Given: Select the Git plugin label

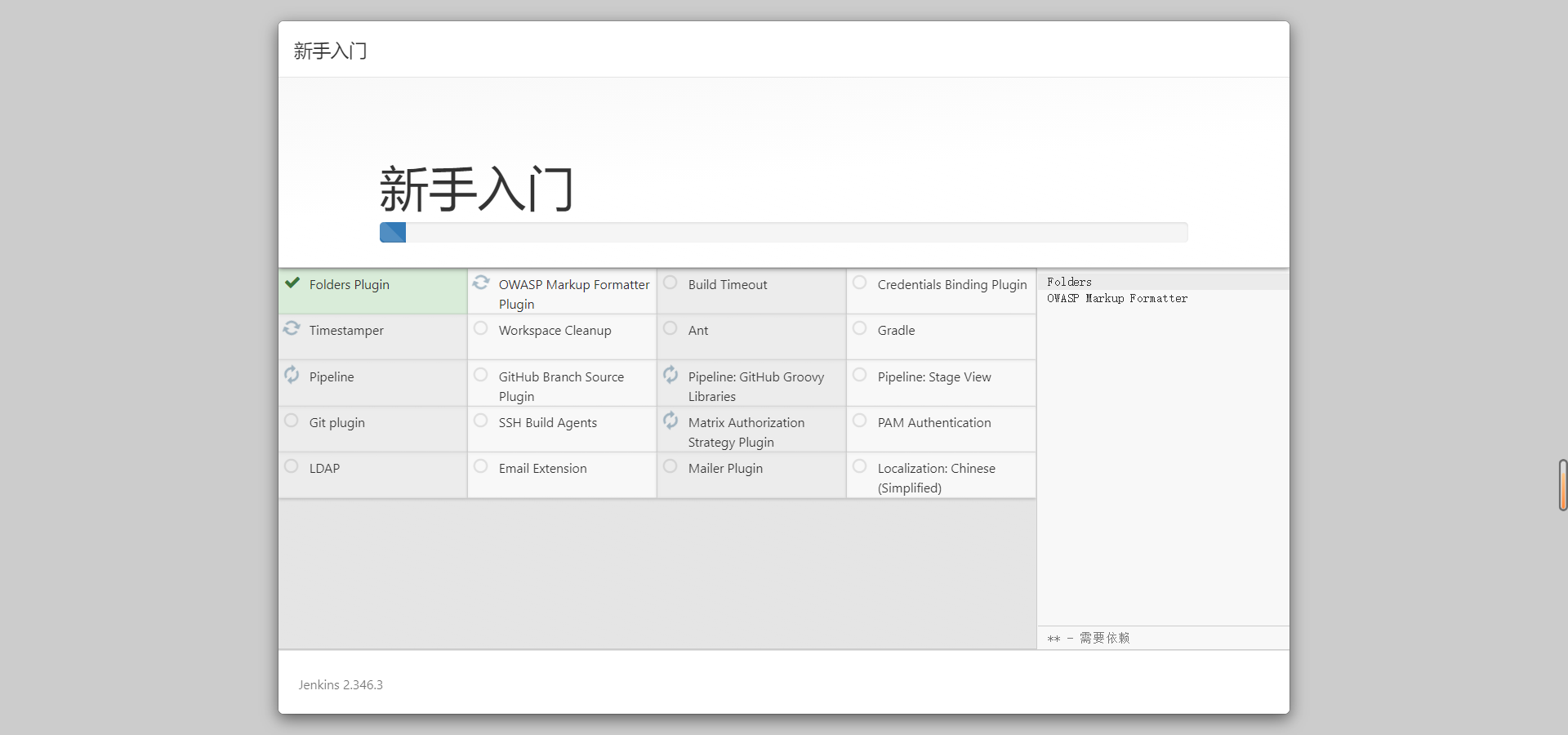Looking at the screenshot, I should pos(337,423).
